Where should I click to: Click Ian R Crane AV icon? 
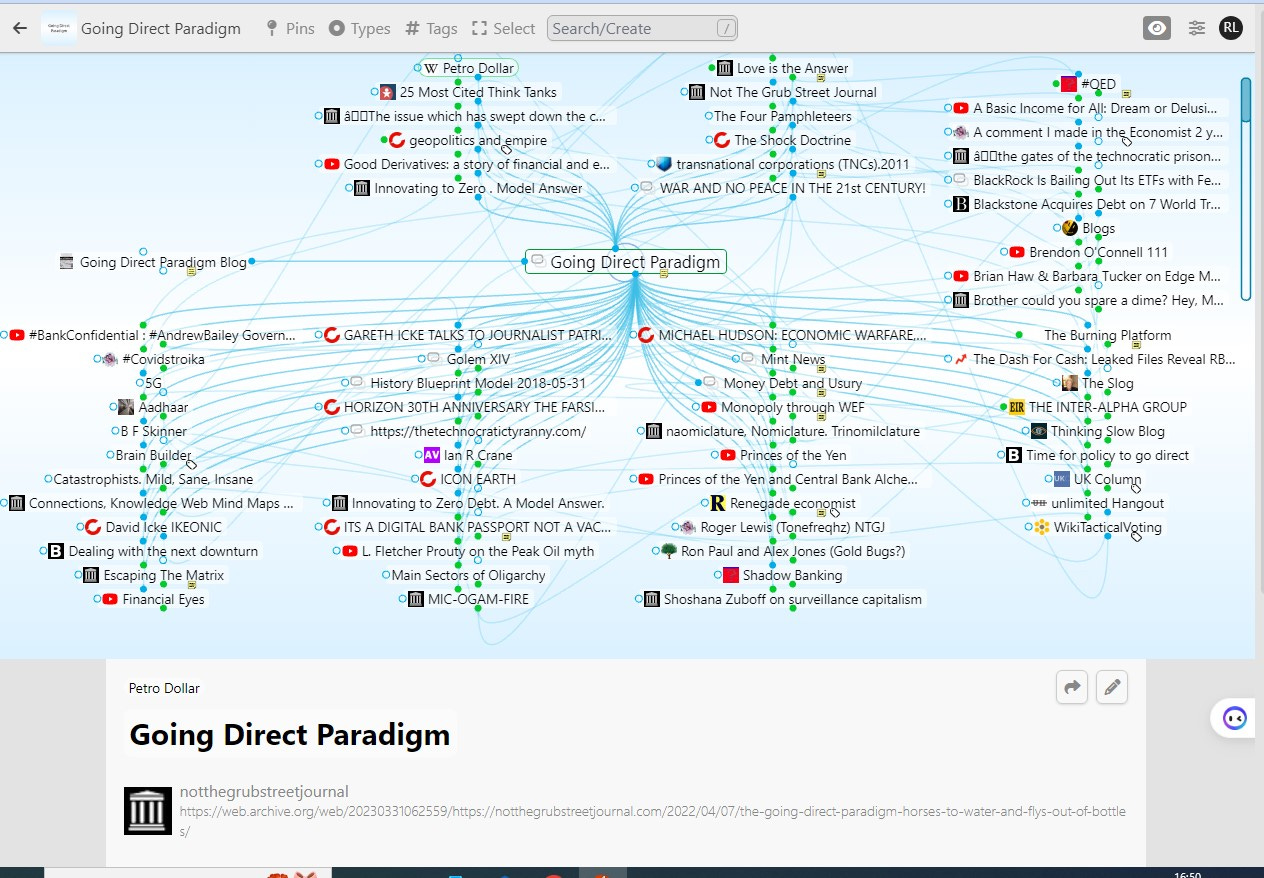tap(432, 455)
